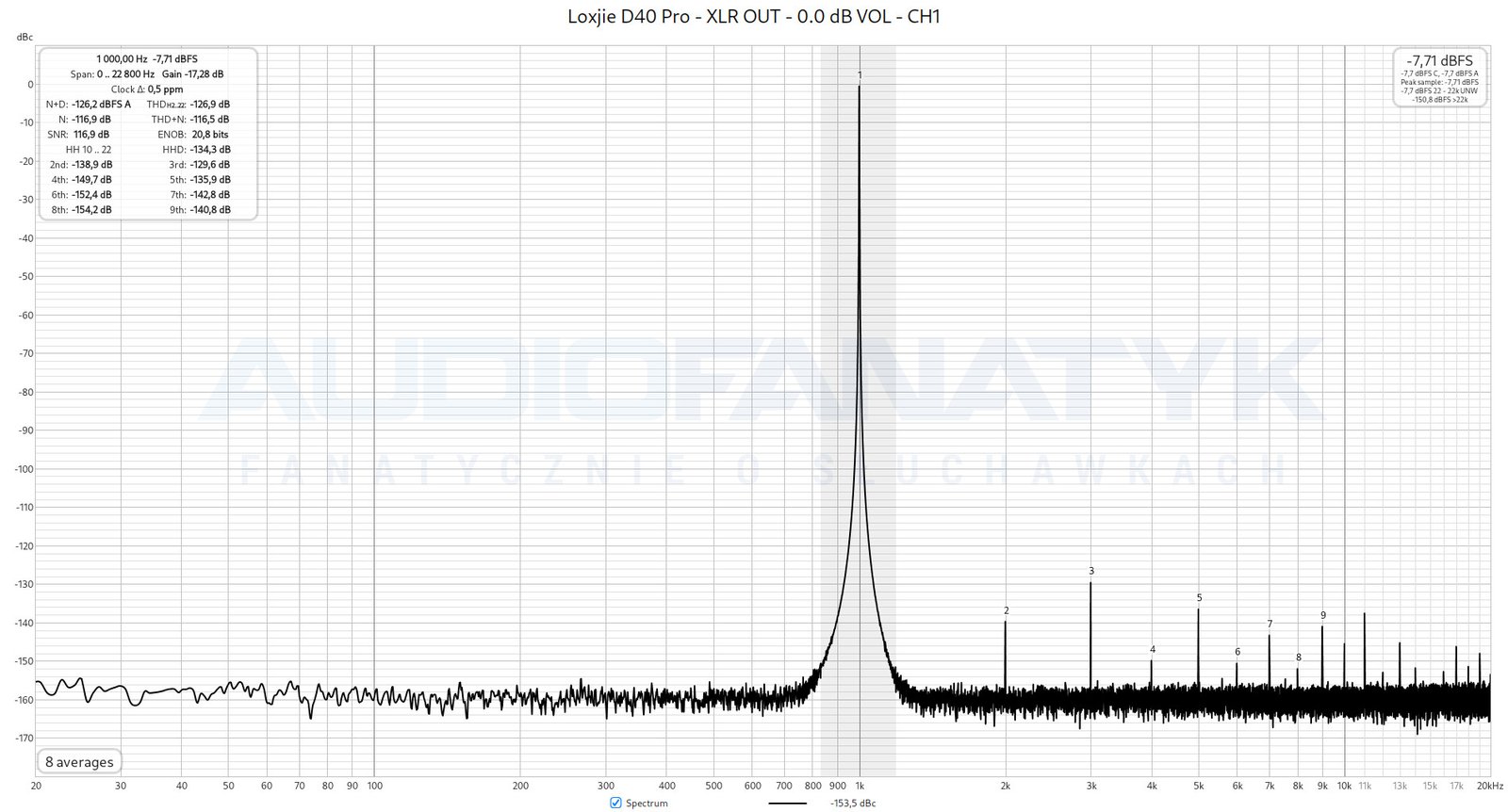
Task: Toggle the Spectrum trace checkbox
Action: (x=615, y=803)
